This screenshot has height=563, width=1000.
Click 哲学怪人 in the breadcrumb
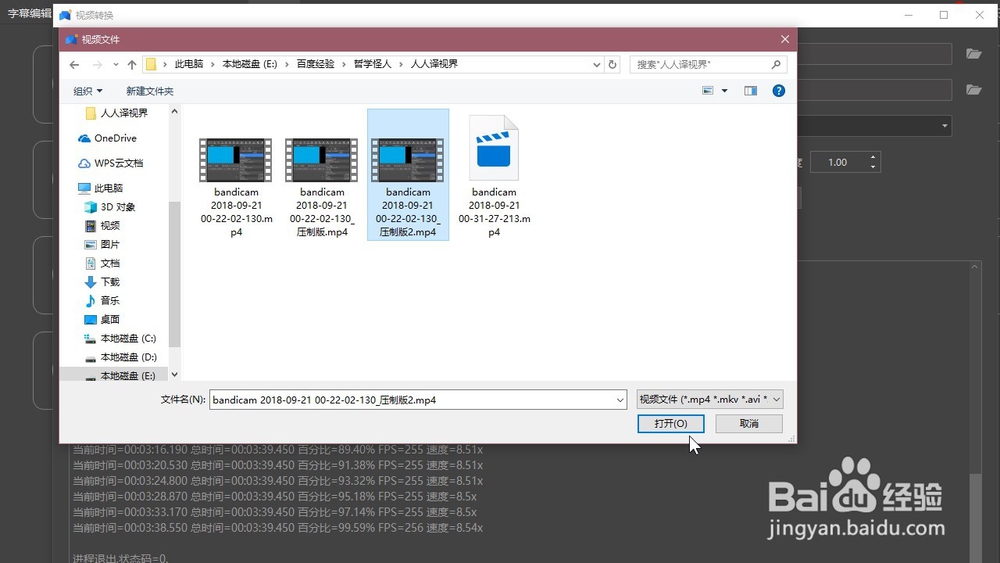click(372, 64)
